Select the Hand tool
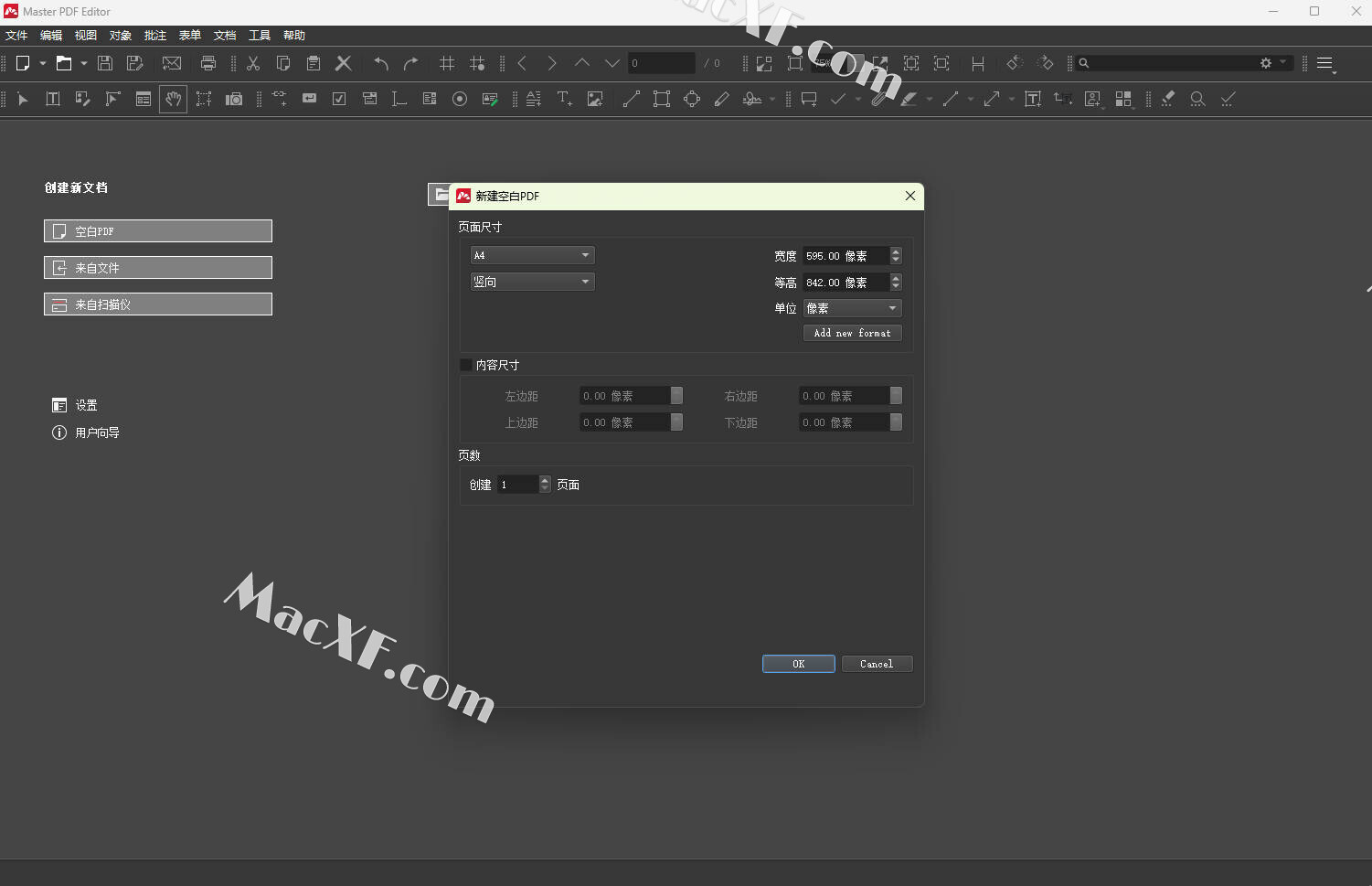 click(173, 99)
